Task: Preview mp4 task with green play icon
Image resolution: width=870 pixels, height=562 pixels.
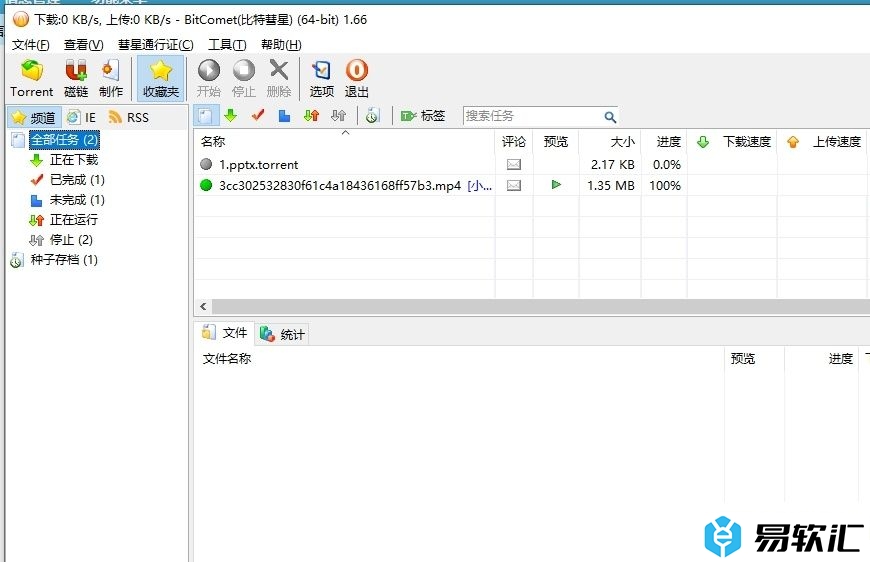Action: 556,185
